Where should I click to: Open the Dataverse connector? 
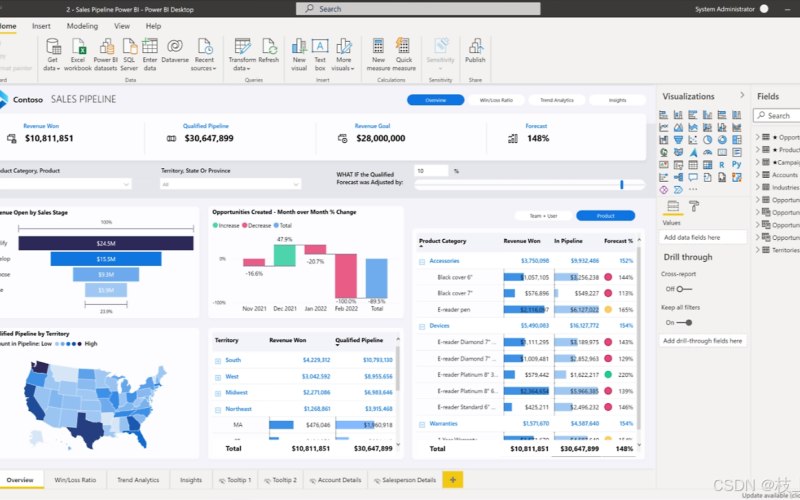[175, 51]
